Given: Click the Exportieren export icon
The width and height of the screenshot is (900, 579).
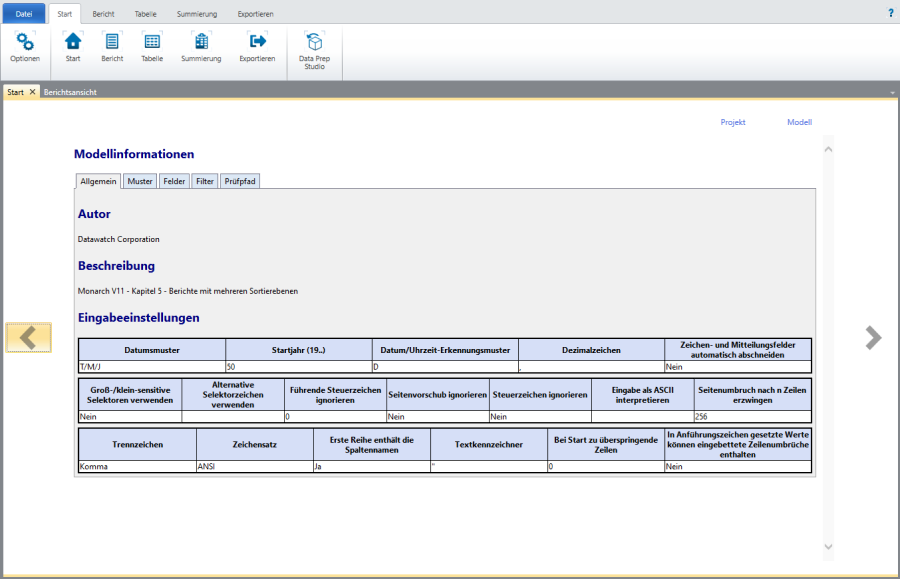Looking at the screenshot, I should (257, 42).
